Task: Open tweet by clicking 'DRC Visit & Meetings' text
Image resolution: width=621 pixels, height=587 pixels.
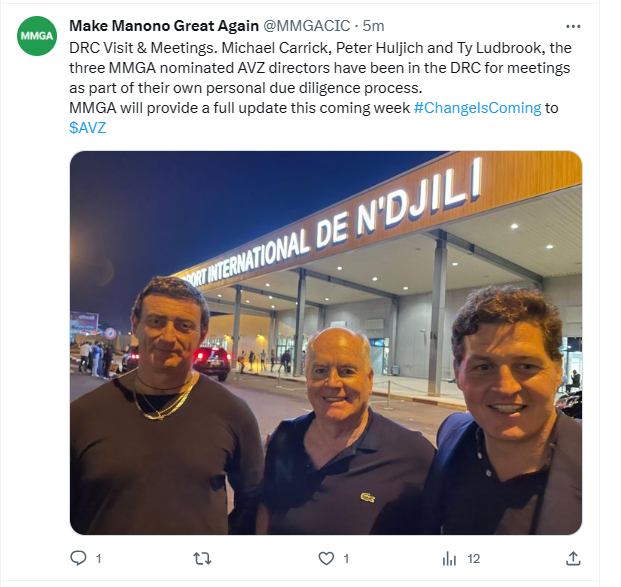Action: click(143, 48)
